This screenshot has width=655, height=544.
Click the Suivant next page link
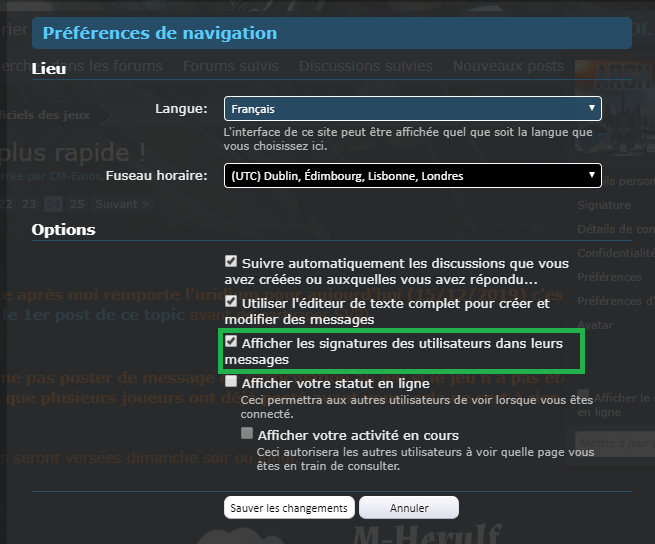pos(122,204)
